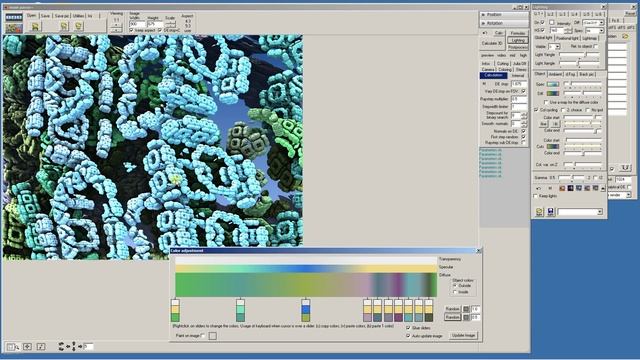Screen dimensions: 640x360
Task: Click the DE stop value field
Action: [519, 84]
